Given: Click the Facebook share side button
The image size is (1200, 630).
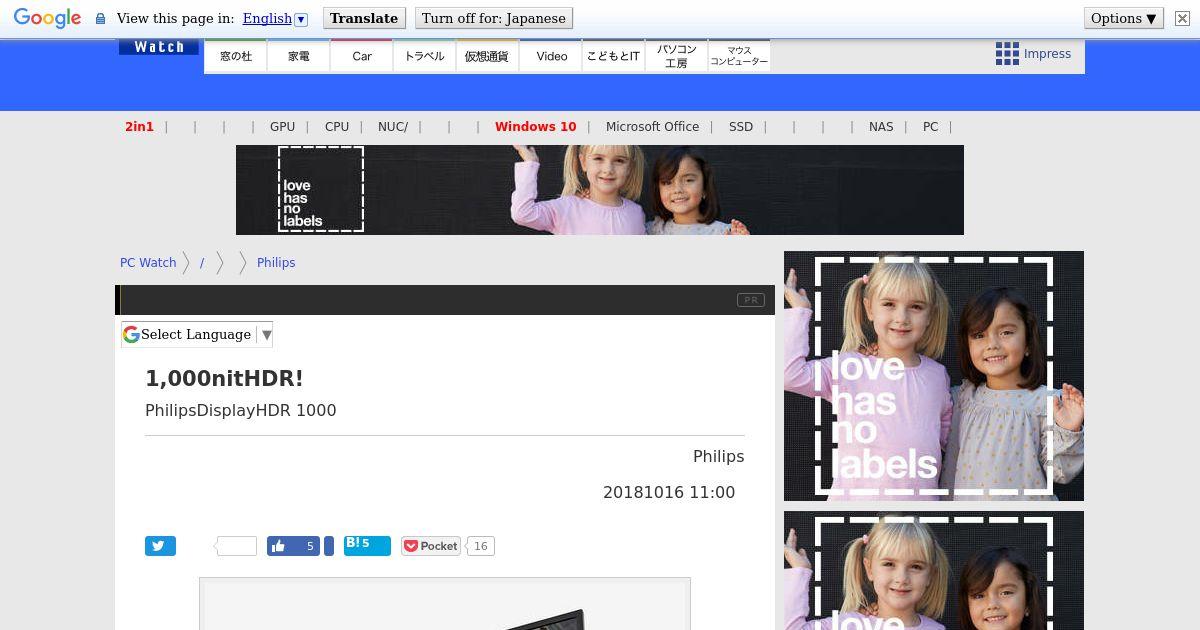Looking at the screenshot, I should (x=328, y=546).
